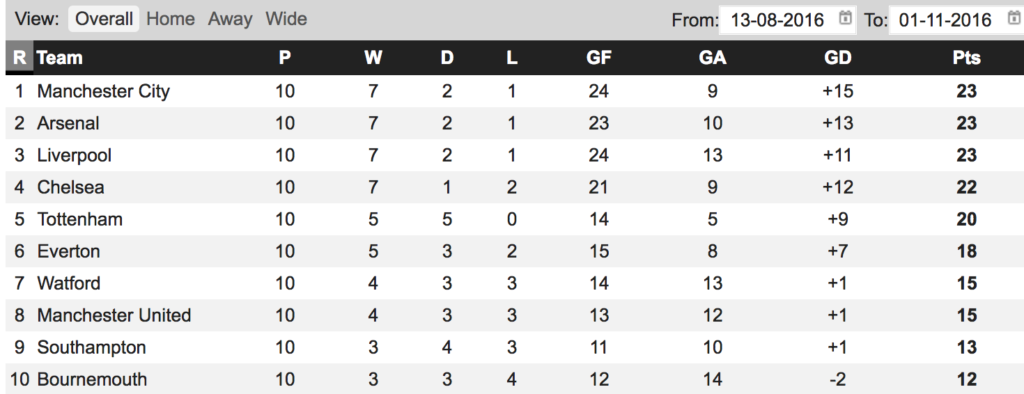This screenshot has width=1024, height=394.
Task: Select the Overall view tab
Action: coord(104,19)
